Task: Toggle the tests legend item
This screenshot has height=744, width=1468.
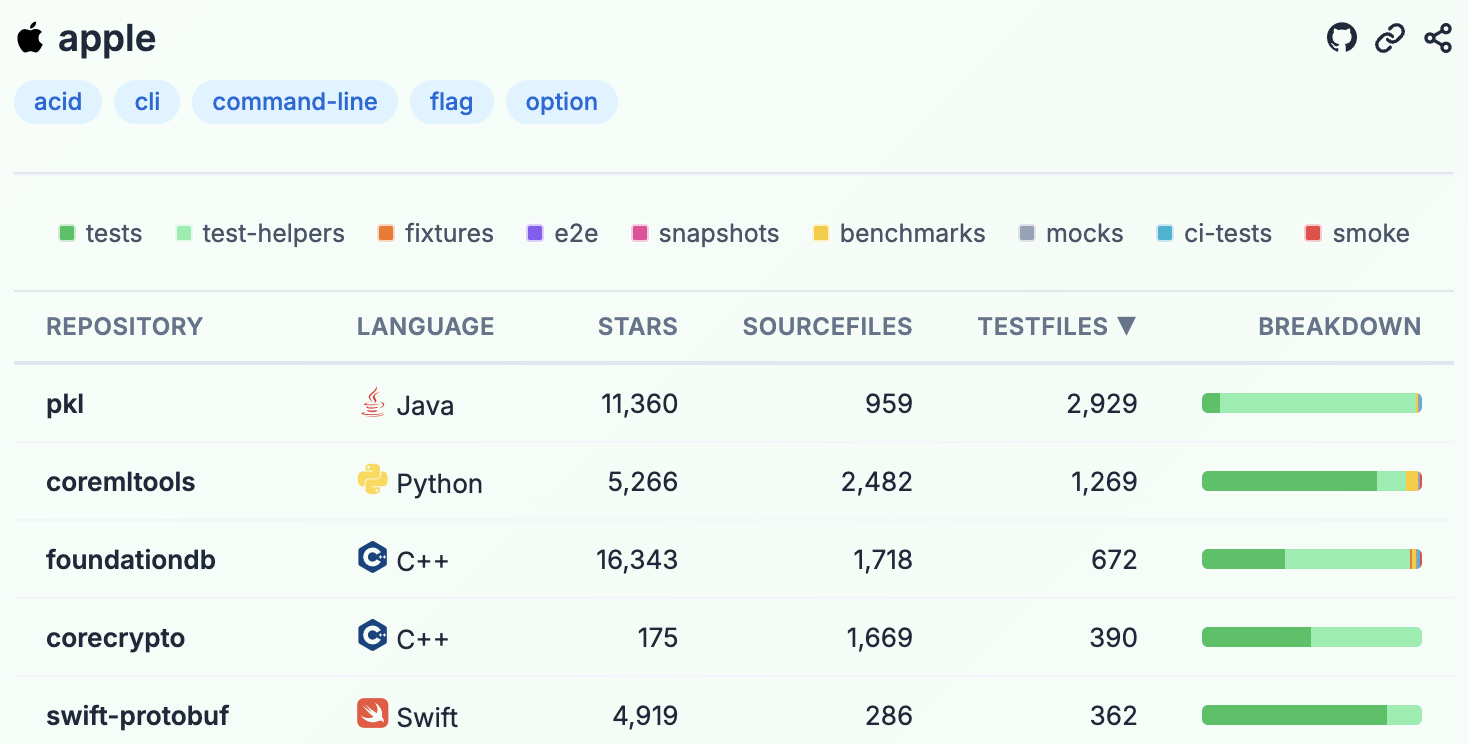Action: pos(100,234)
